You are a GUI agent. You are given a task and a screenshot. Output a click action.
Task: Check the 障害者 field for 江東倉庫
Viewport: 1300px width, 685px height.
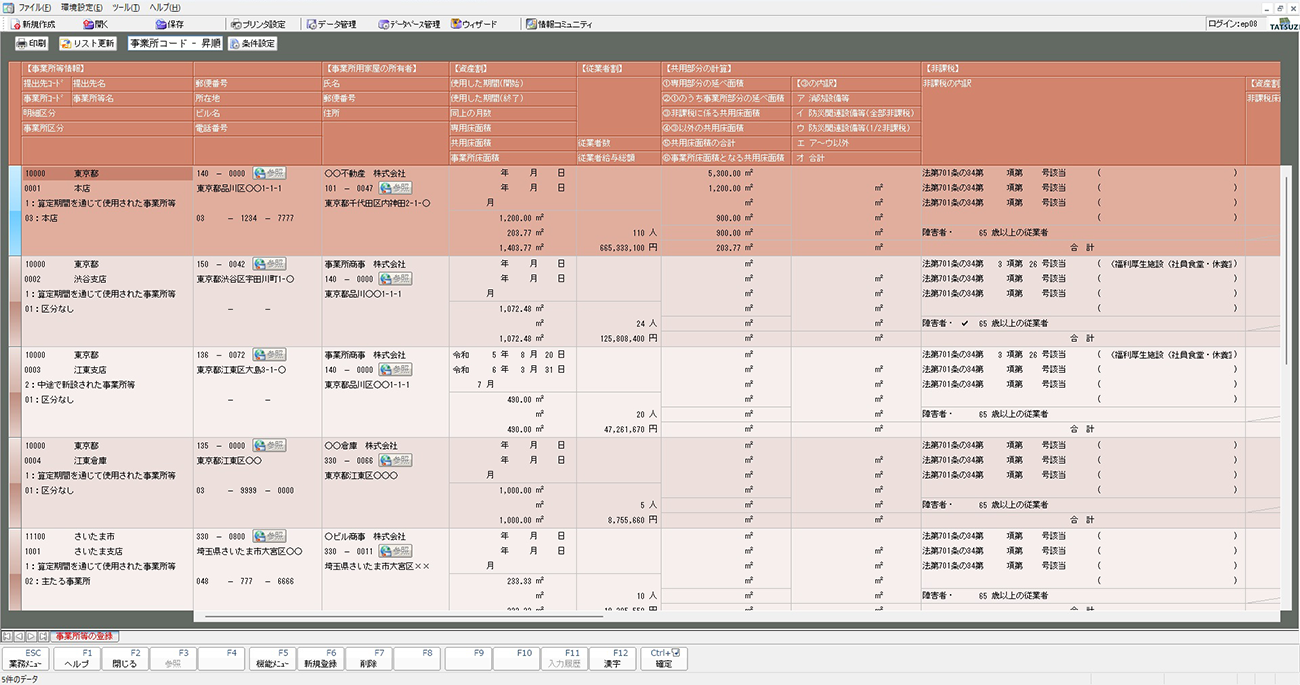tap(965, 505)
